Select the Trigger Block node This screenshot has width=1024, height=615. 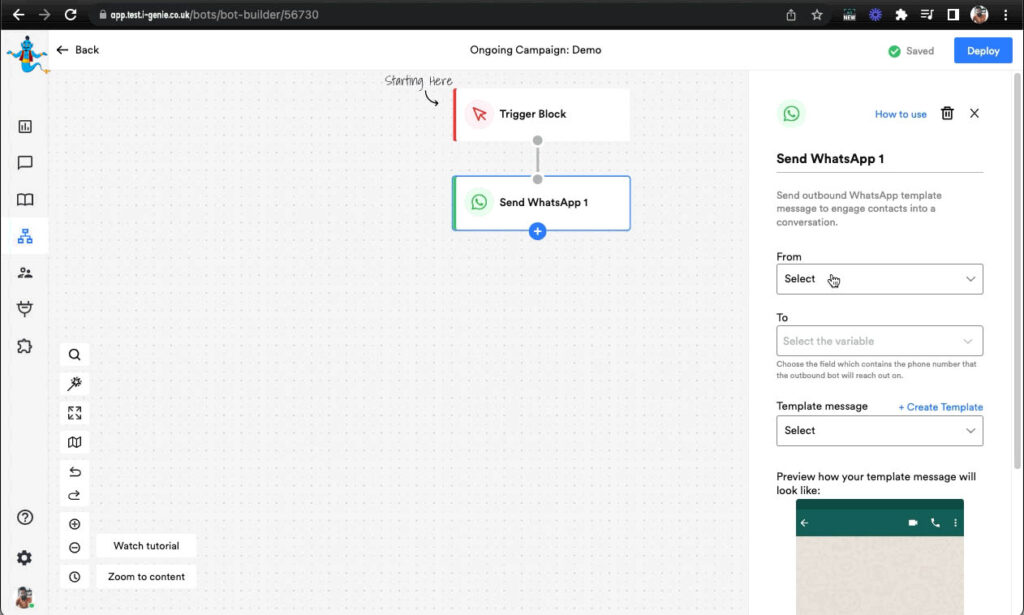541,114
